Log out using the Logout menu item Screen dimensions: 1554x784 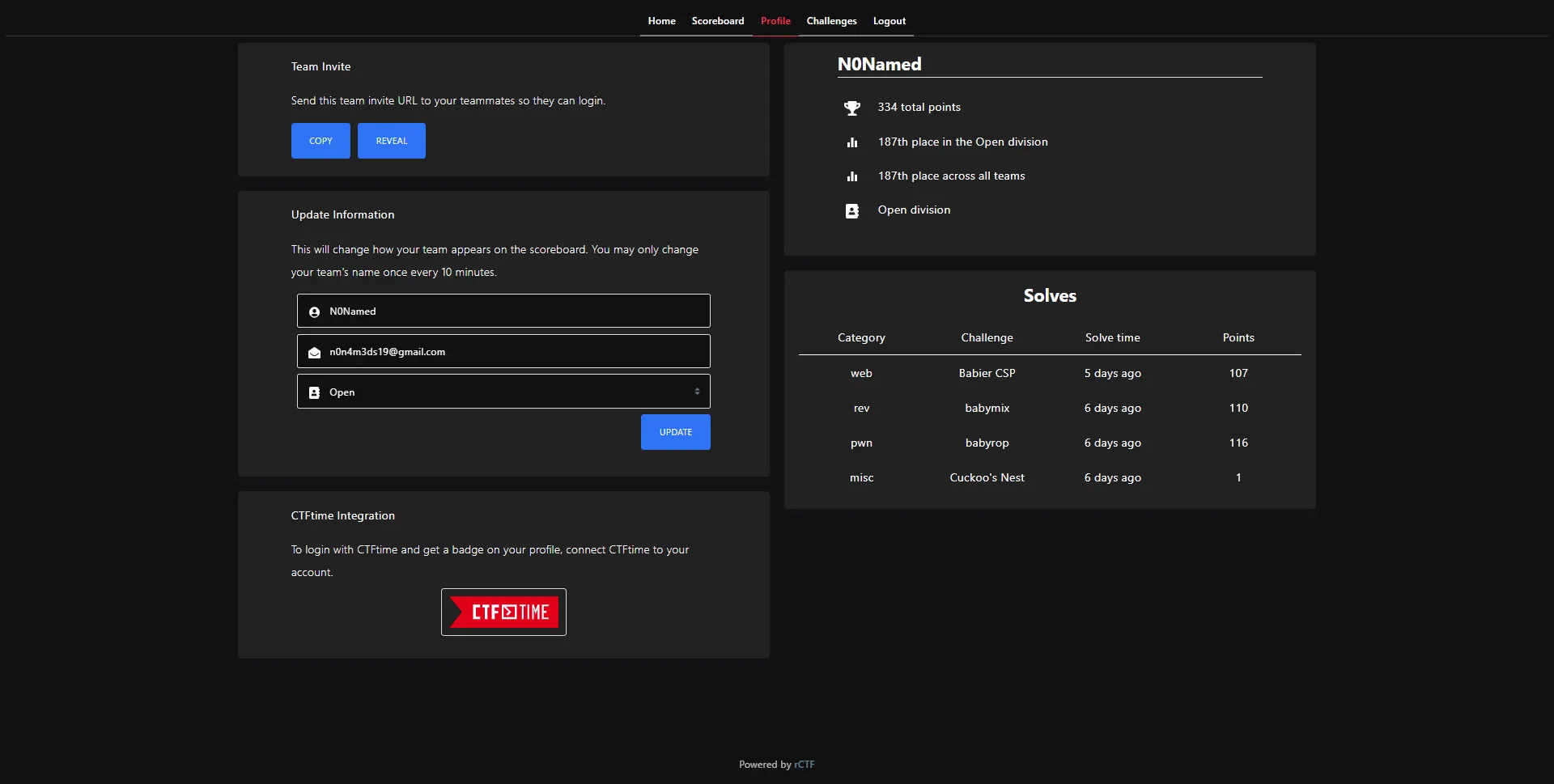pyautogui.click(x=889, y=21)
